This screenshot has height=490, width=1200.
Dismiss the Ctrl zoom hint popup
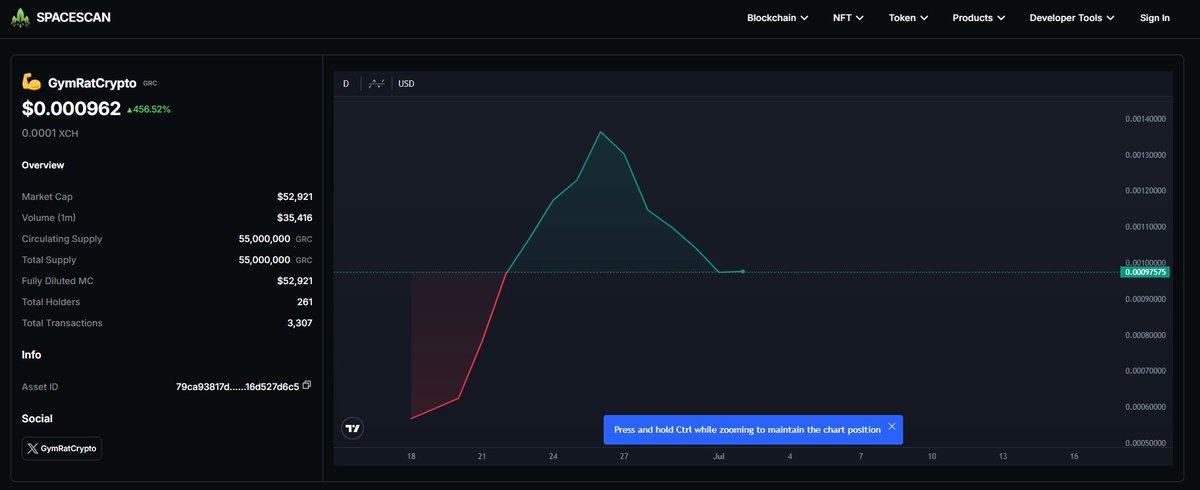click(x=892, y=426)
